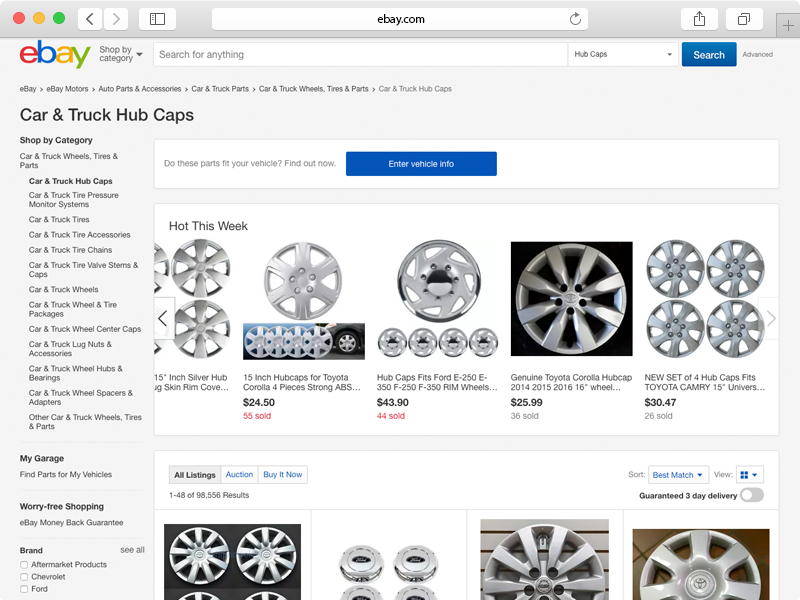The image size is (800, 600).
Task: Show next items in Hot This Week carousel
Action: [x=770, y=318]
